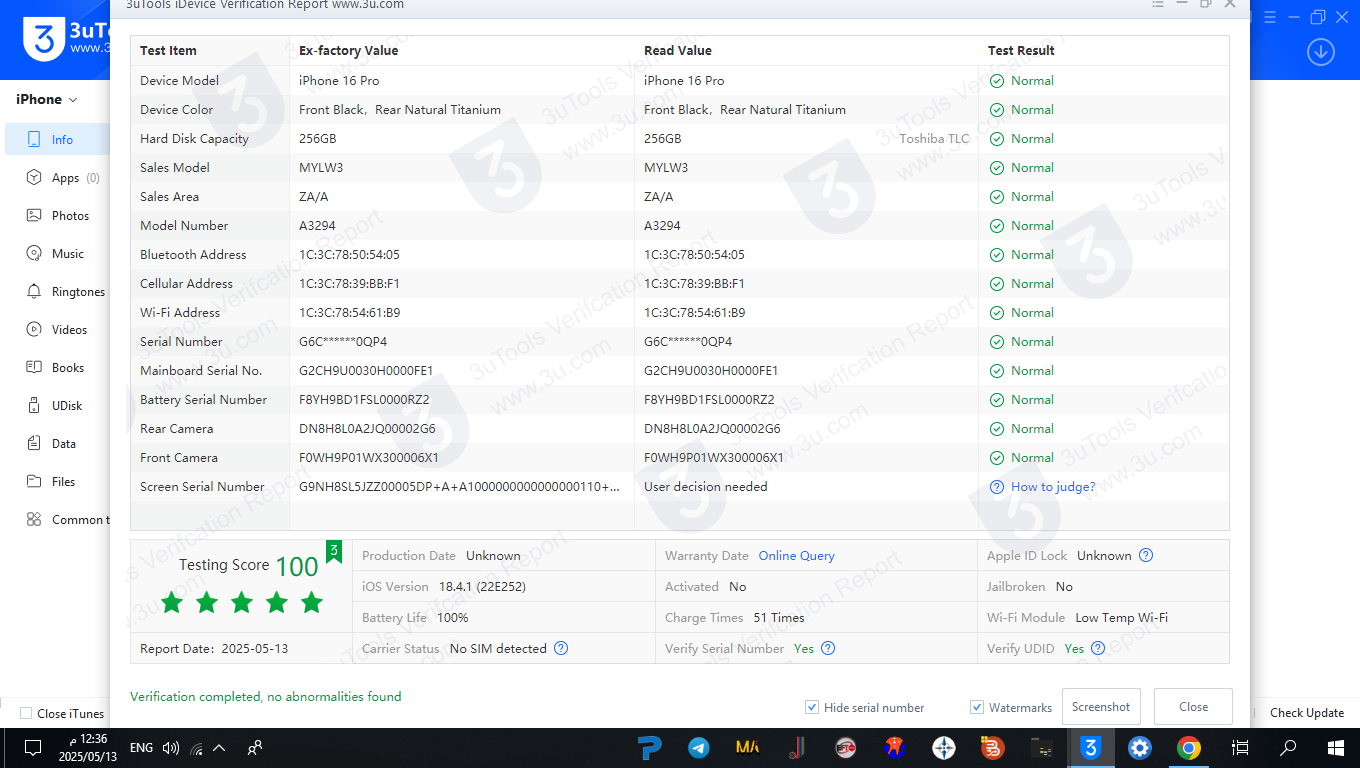Click the MYLW3 ex-factory sales model value
The height and width of the screenshot is (768, 1360).
point(321,168)
